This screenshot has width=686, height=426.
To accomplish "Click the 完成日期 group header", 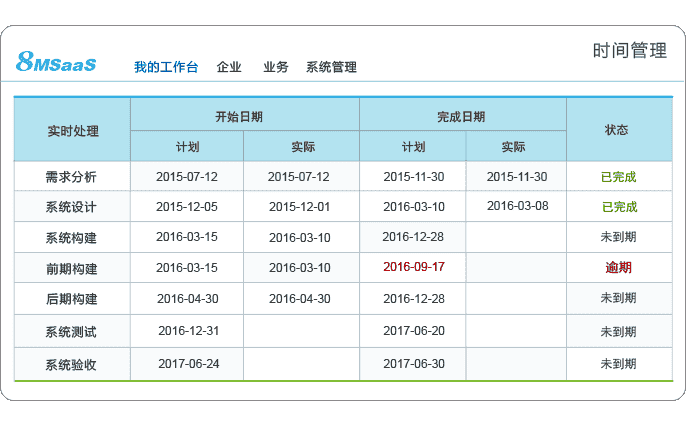I will pyautogui.click(x=461, y=117).
